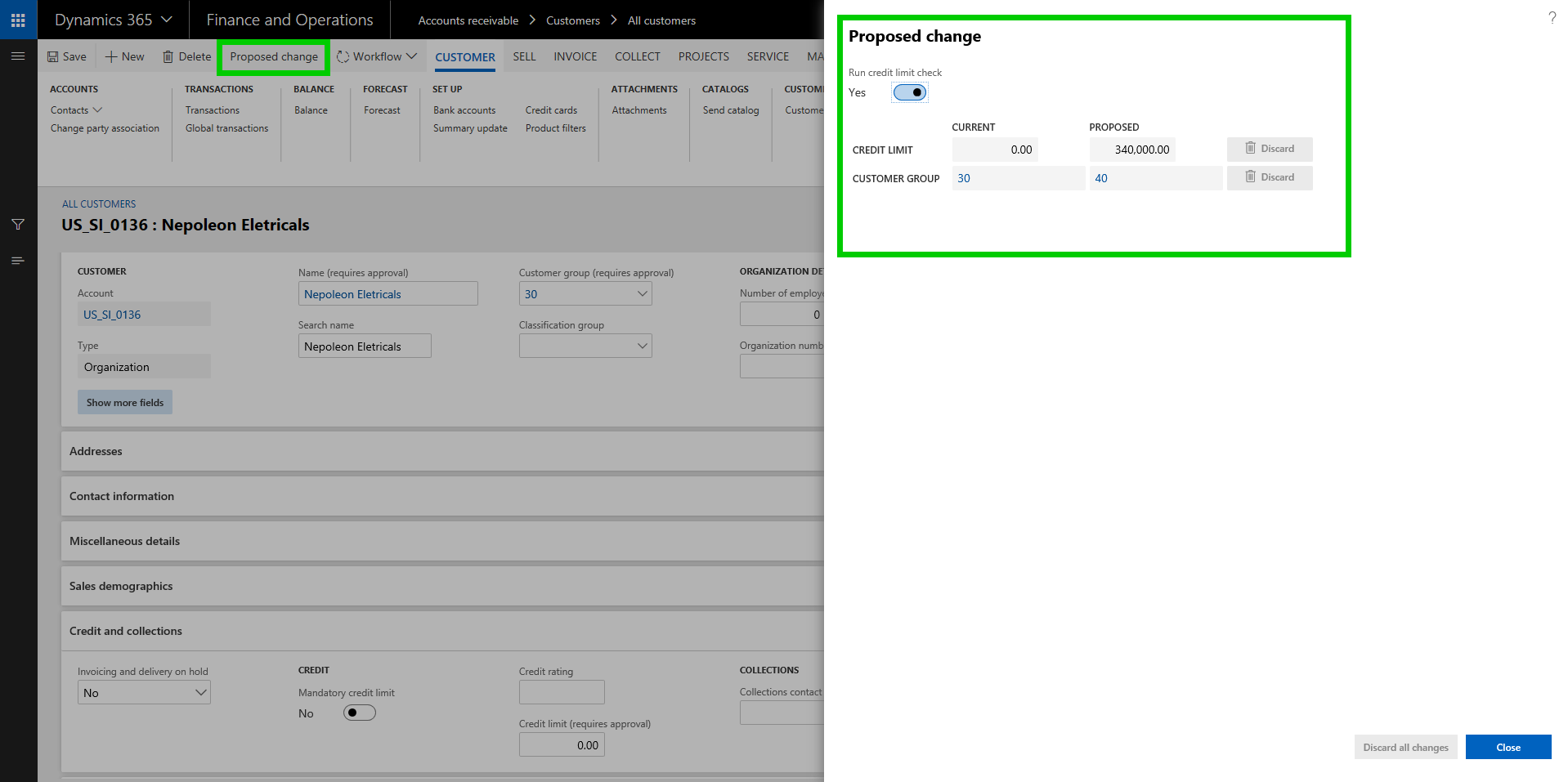Switch to the INVOICE ribbon tab
This screenshot has width=1568, height=782.
point(575,56)
